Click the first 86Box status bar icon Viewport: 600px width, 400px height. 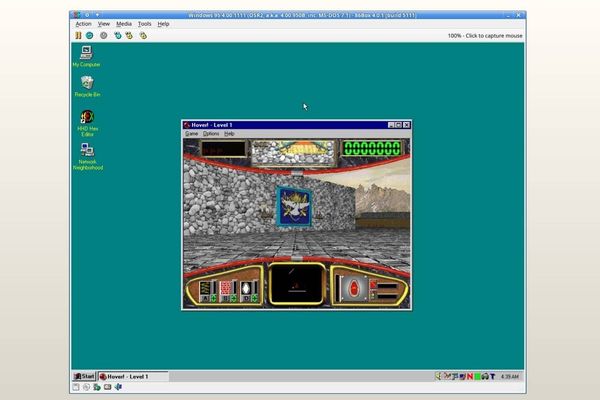pyautogui.click(x=76, y=387)
